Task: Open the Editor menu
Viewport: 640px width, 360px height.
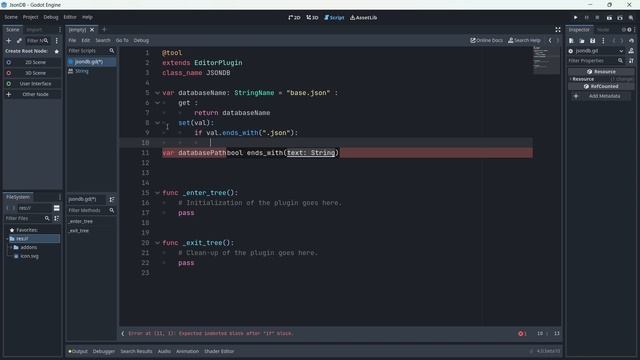Action: pos(70,17)
